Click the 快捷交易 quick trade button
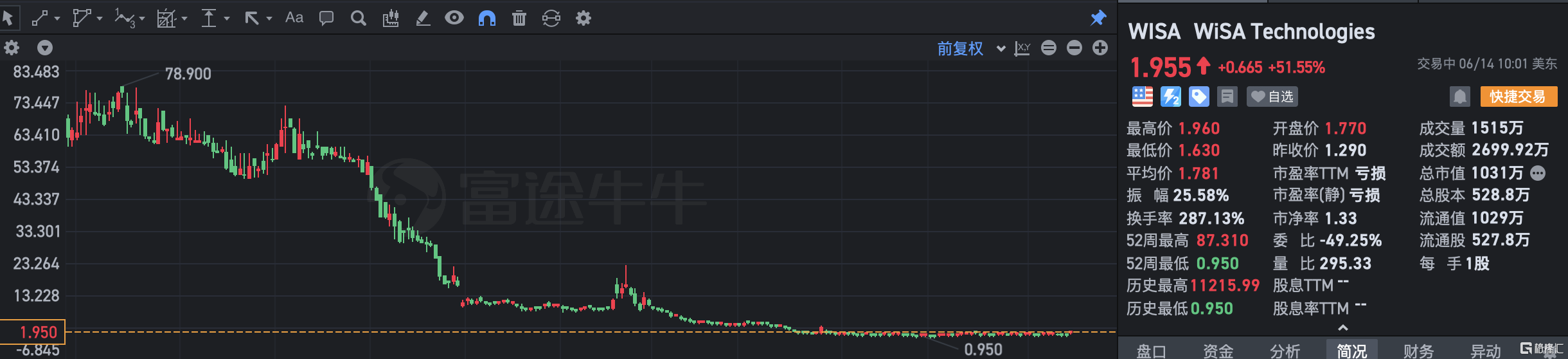 [x=1518, y=97]
